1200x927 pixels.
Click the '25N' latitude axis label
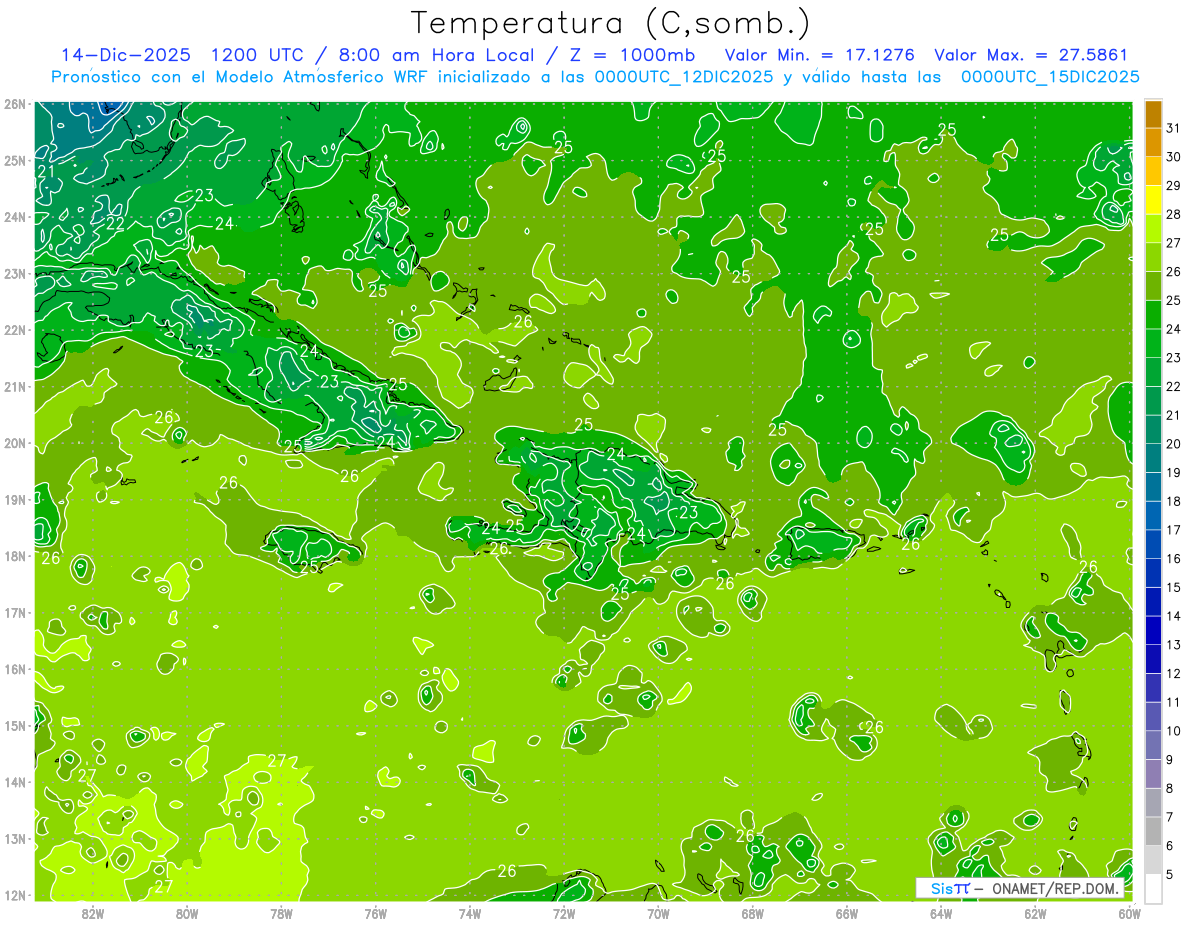(x=14, y=160)
